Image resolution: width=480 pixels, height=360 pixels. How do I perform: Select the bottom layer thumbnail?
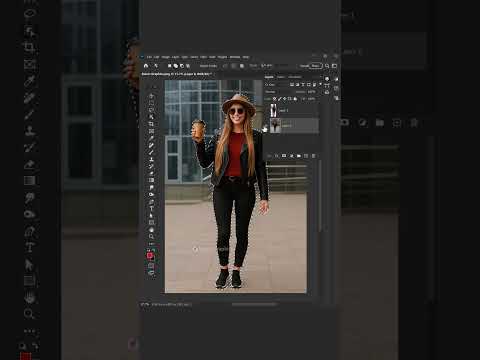pyautogui.click(x=275, y=126)
